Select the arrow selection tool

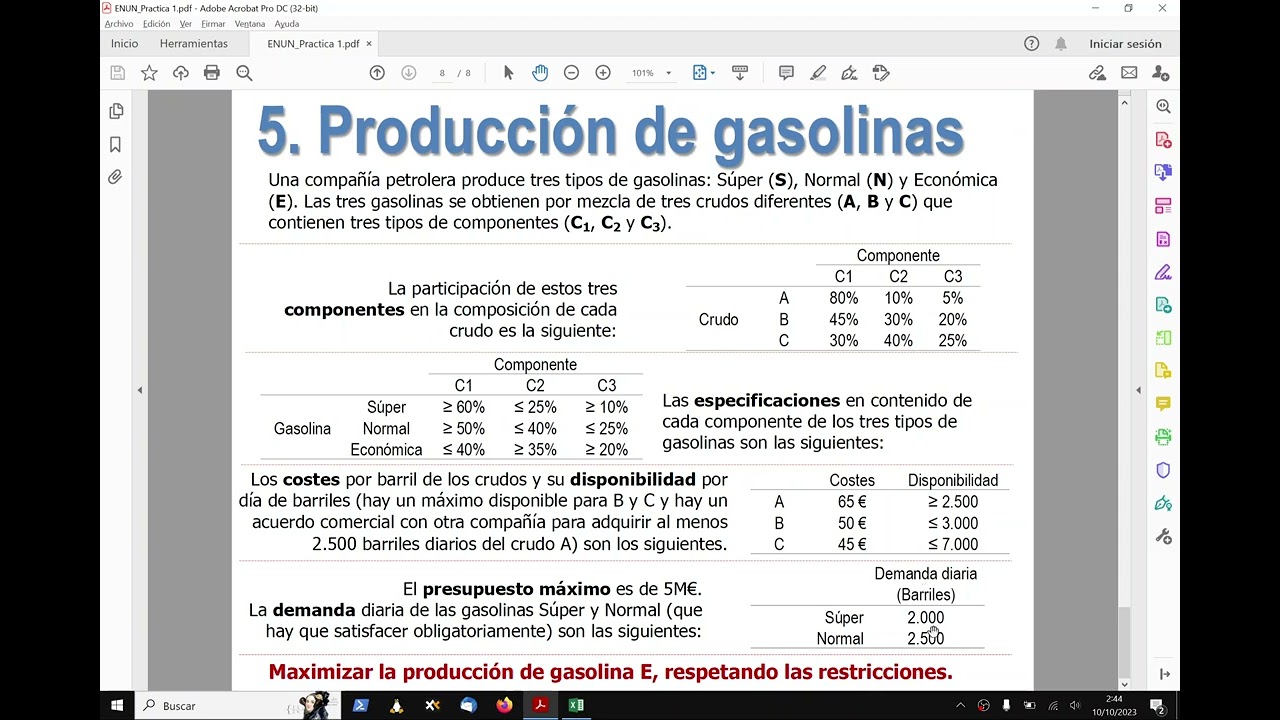tap(508, 73)
